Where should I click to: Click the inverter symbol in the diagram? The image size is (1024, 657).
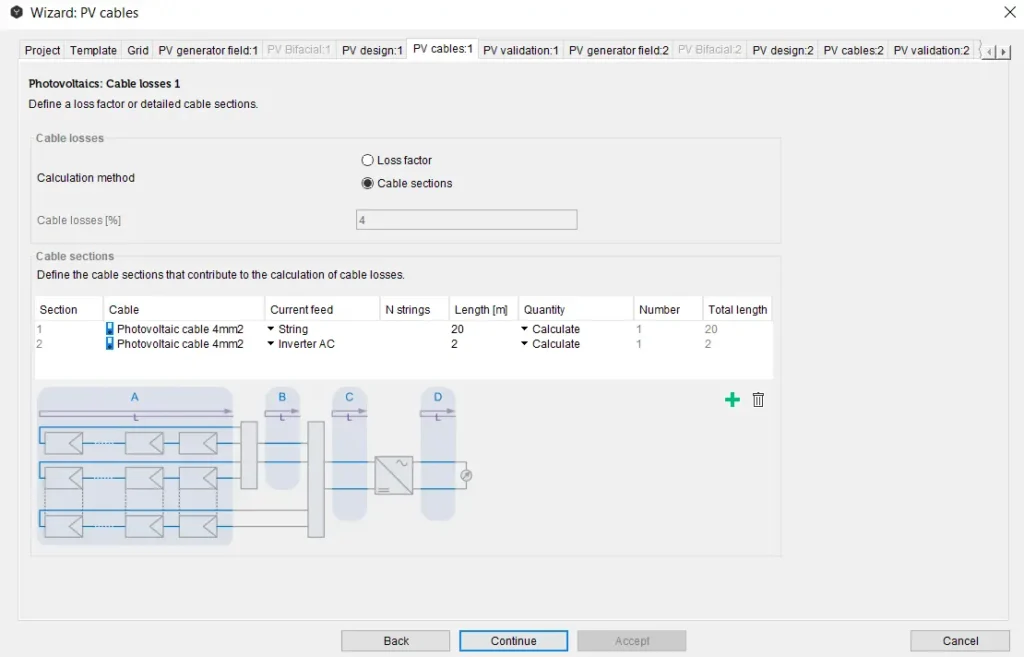(393, 475)
